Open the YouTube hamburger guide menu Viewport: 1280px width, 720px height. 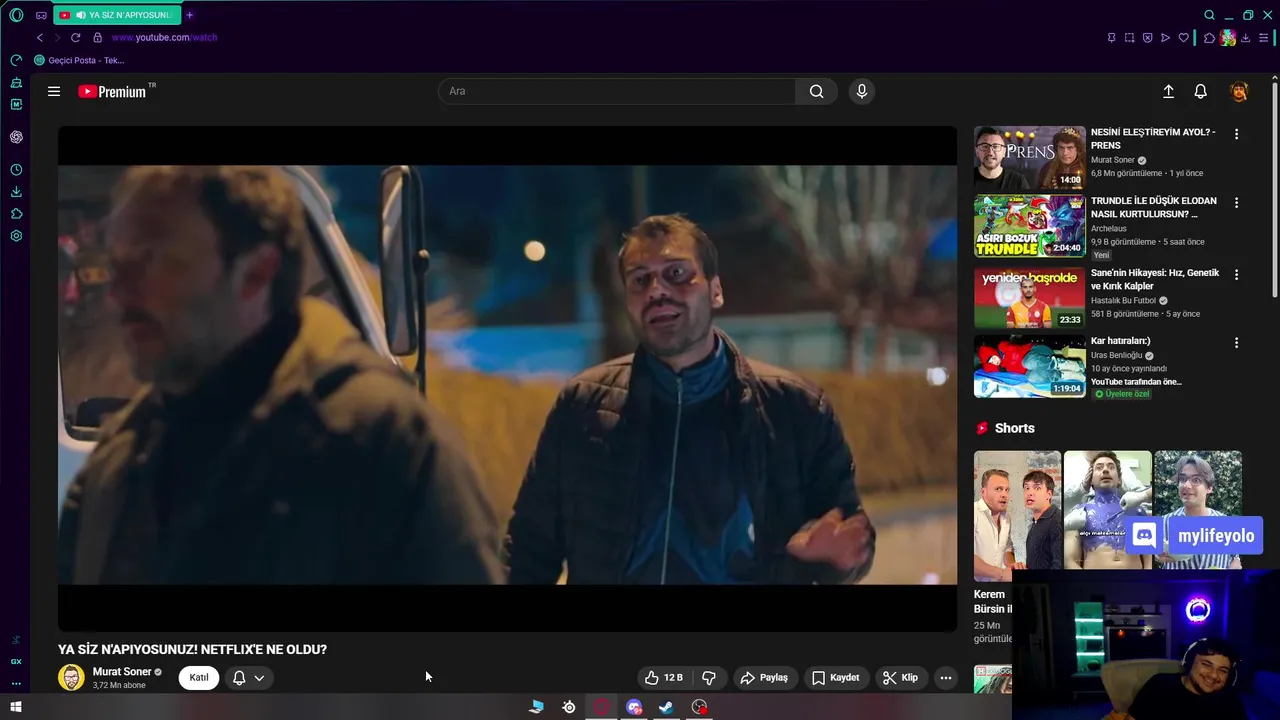click(54, 91)
